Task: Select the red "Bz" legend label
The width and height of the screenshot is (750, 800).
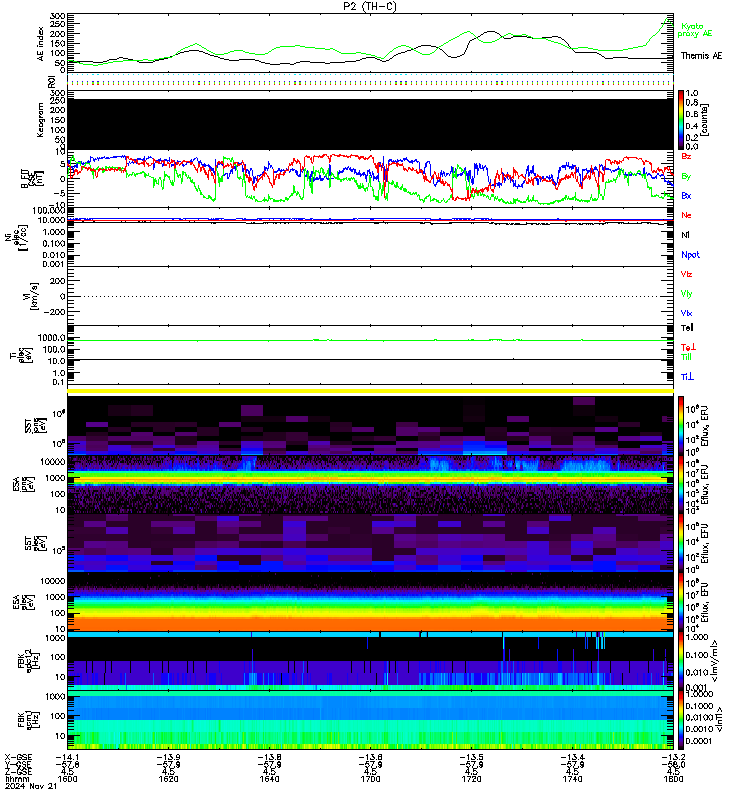Action: [x=686, y=156]
